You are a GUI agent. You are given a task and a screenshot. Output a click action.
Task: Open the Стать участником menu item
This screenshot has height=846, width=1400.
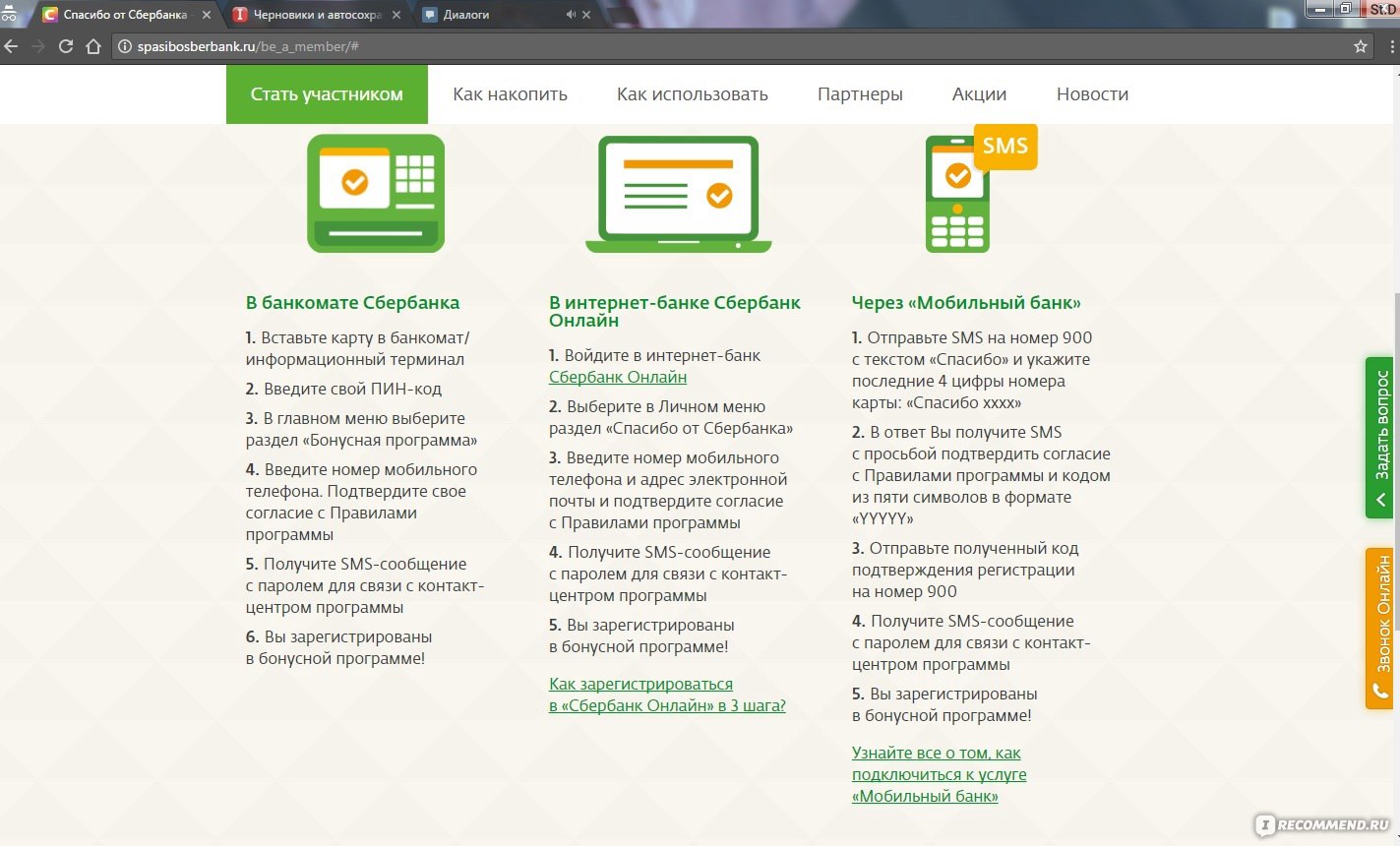(327, 94)
